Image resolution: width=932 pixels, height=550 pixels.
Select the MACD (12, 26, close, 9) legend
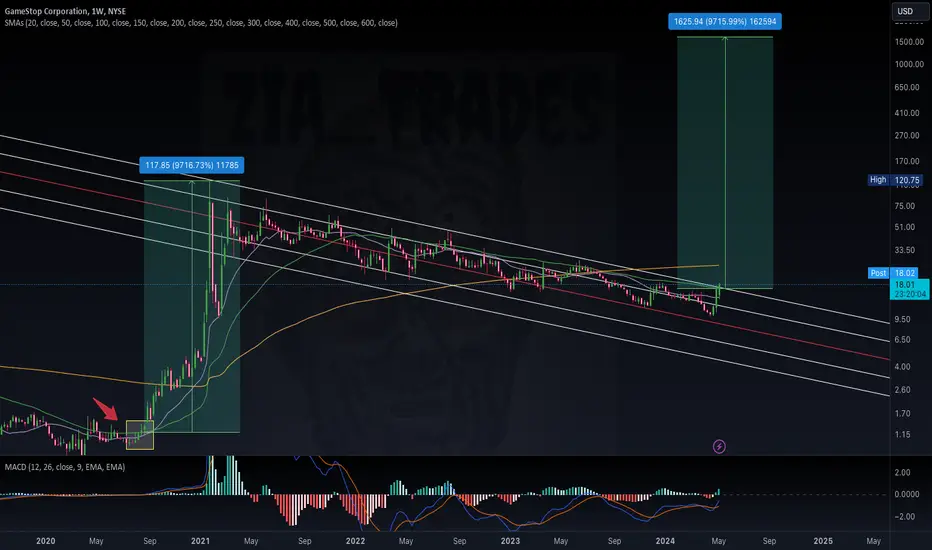click(65, 467)
